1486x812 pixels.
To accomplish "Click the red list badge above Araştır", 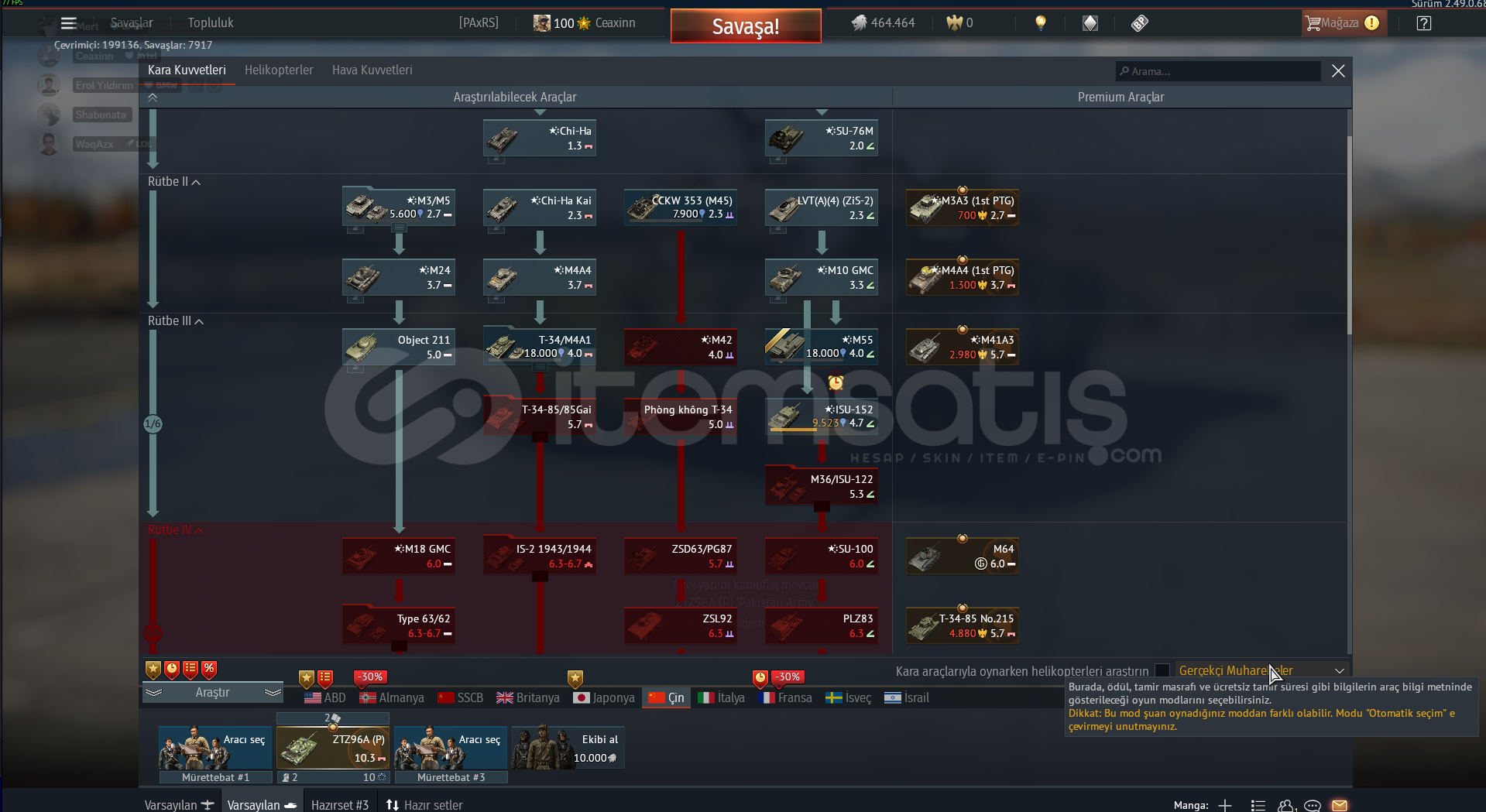I will (190, 669).
